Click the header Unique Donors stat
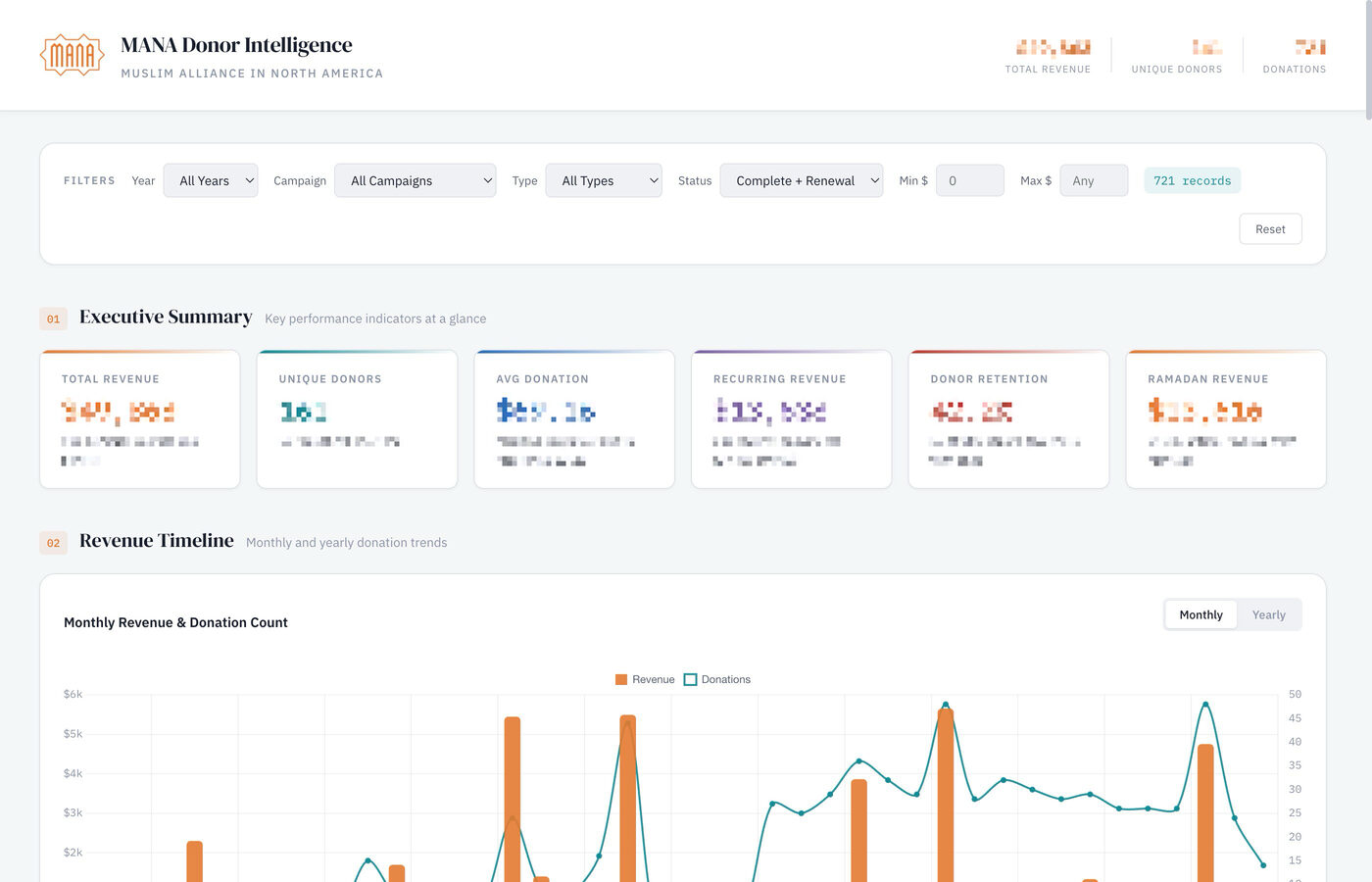Image resolution: width=1372 pixels, height=882 pixels. click(x=1177, y=56)
